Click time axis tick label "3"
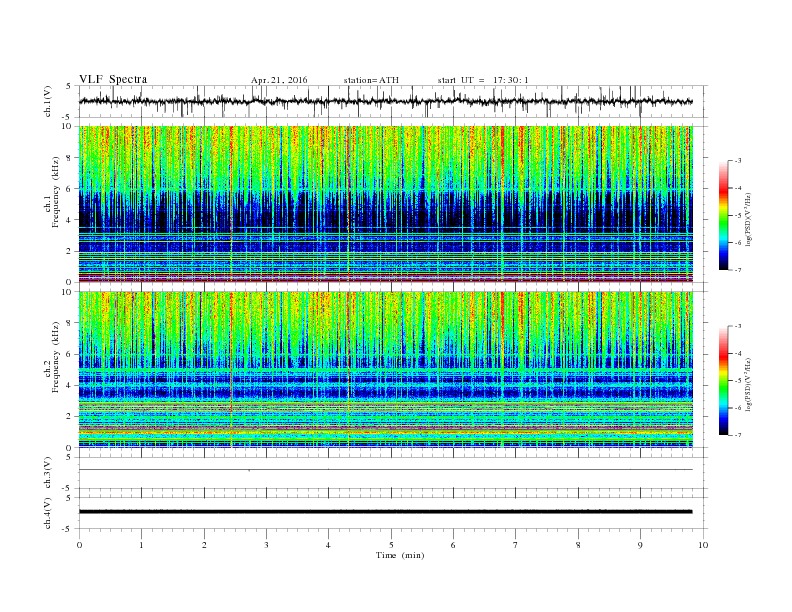Image resolution: width=792 pixels, height=612 pixels. (266, 545)
